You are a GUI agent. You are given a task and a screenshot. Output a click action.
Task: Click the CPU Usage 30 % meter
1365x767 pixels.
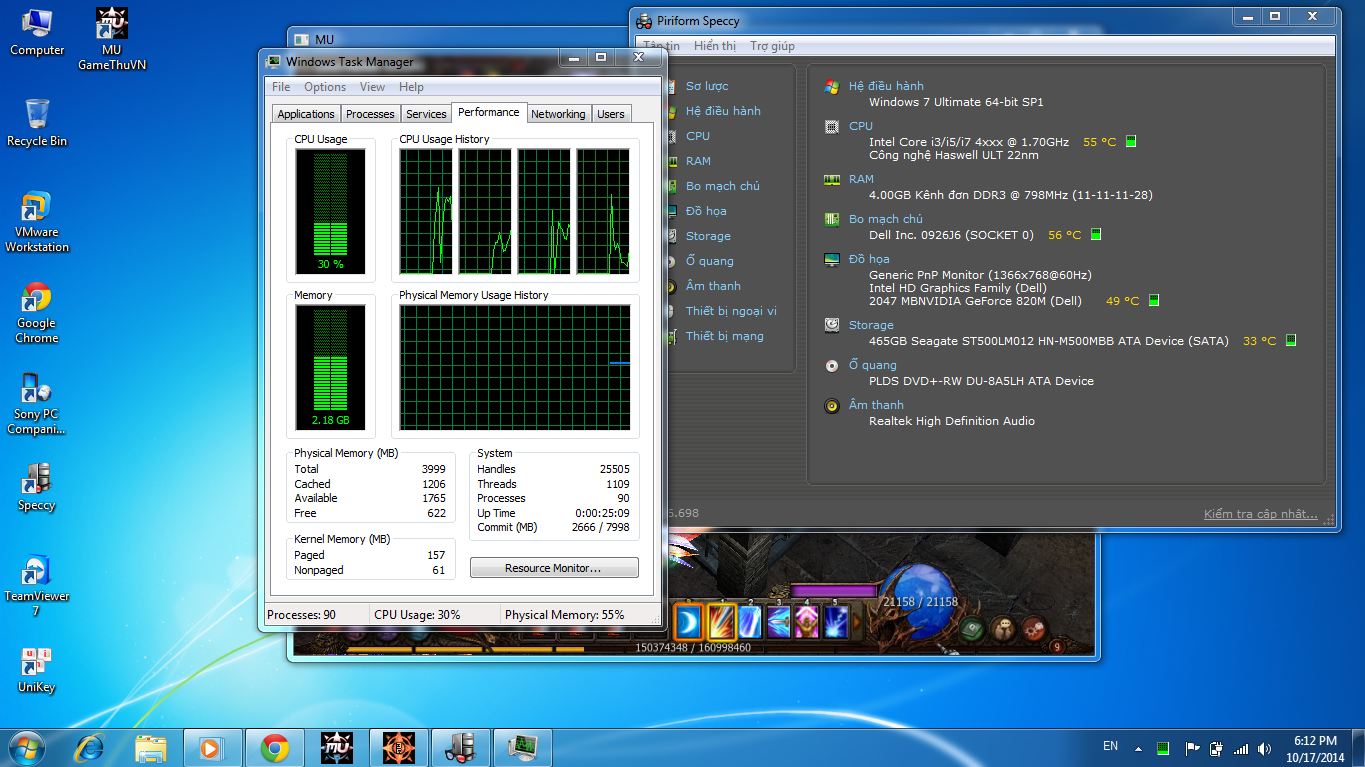click(330, 212)
